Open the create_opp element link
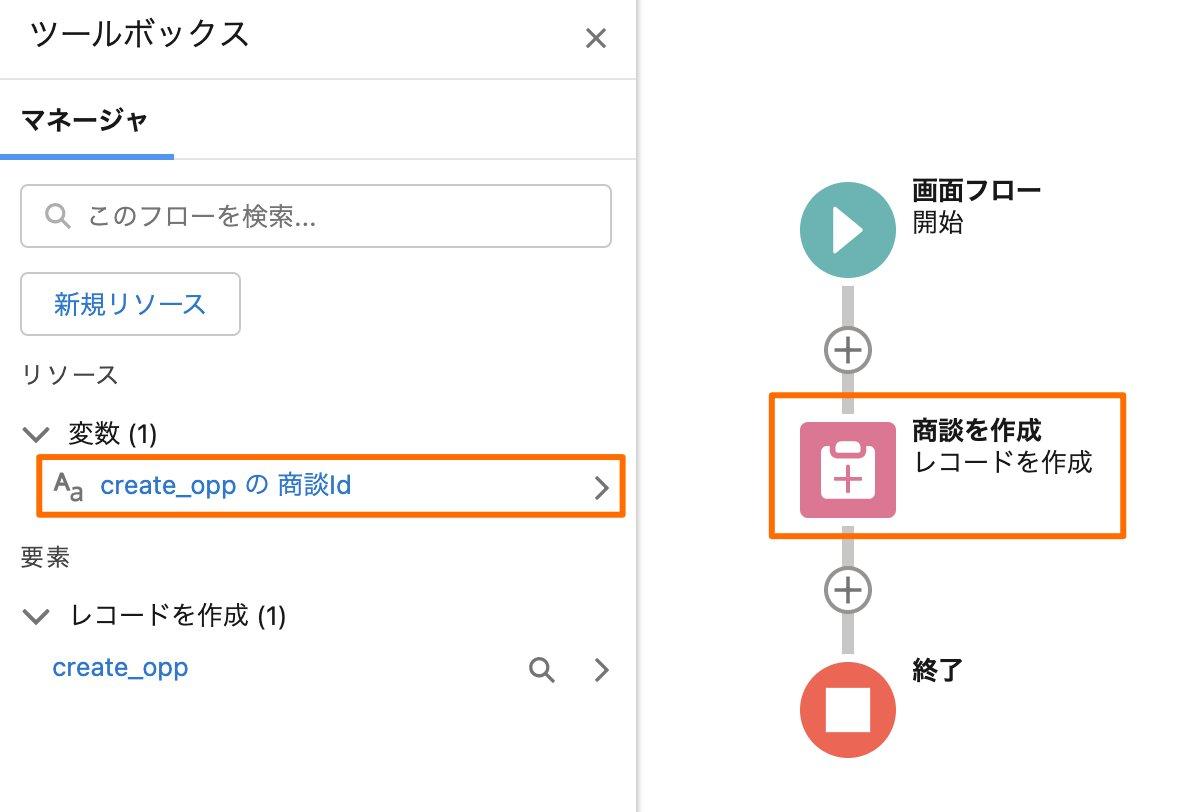 click(120, 667)
